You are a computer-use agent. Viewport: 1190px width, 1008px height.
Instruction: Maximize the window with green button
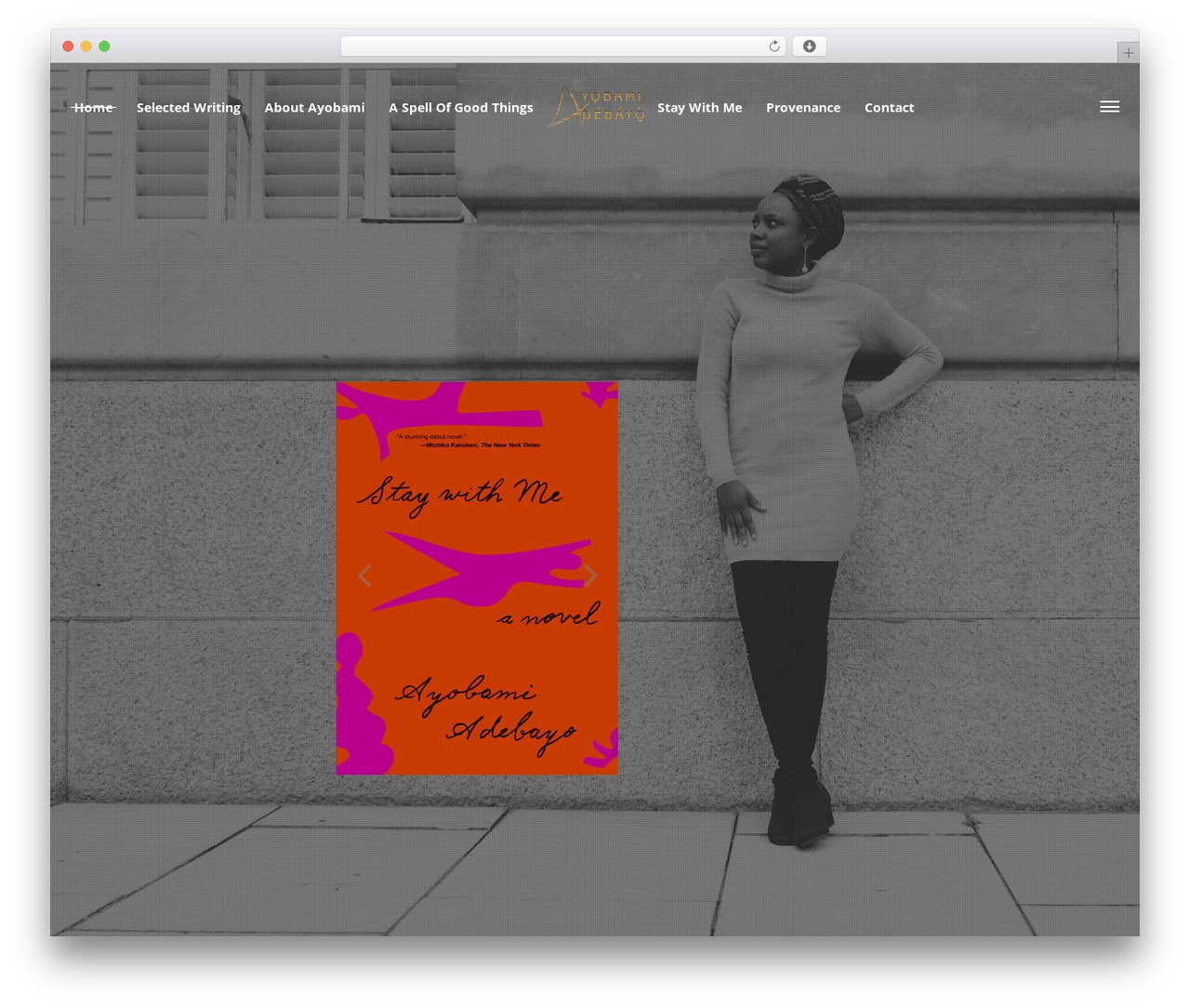click(104, 46)
